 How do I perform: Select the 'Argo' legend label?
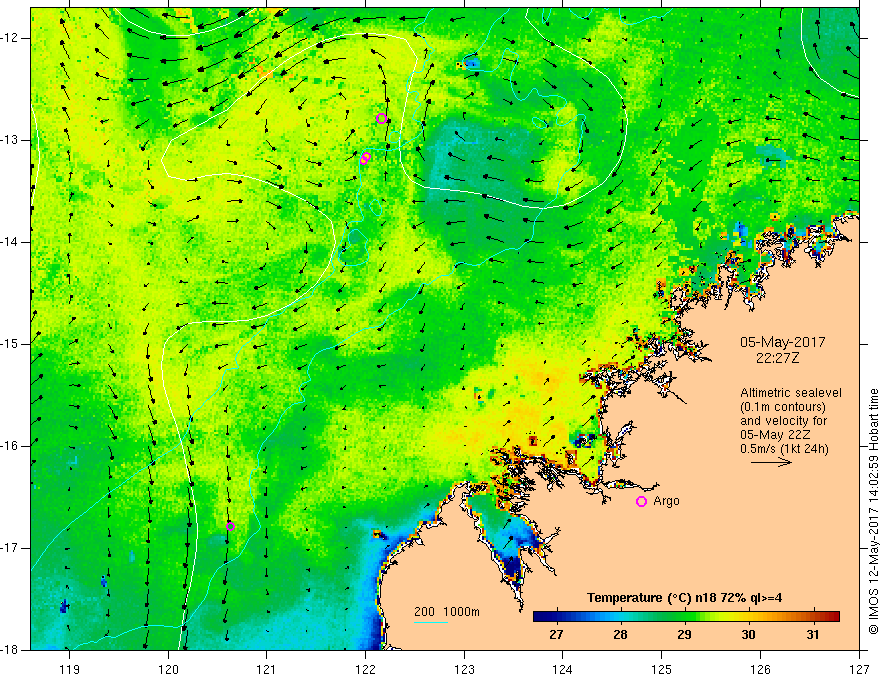(666, 501)
